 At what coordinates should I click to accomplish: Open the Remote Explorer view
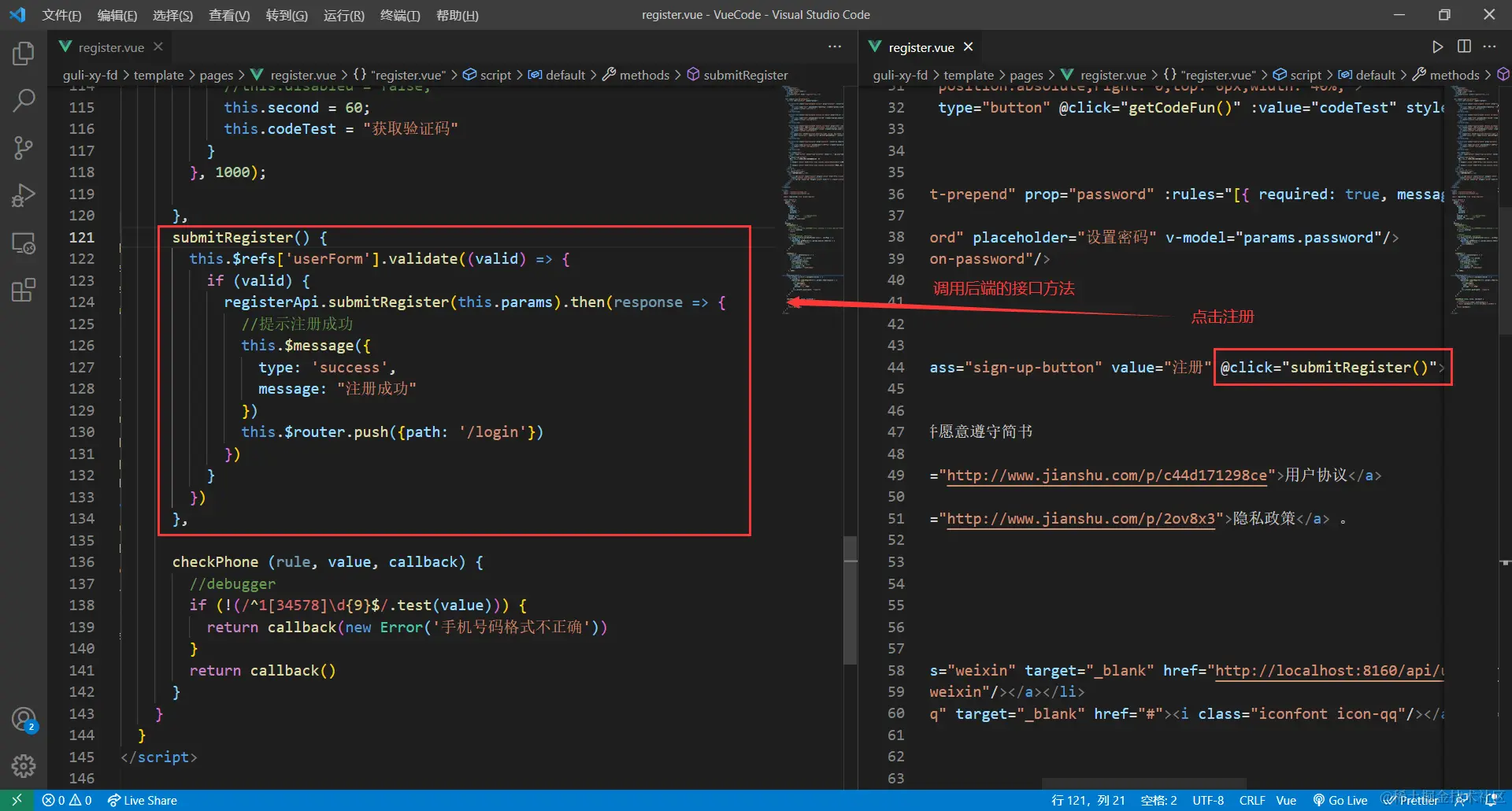point(24,243)
